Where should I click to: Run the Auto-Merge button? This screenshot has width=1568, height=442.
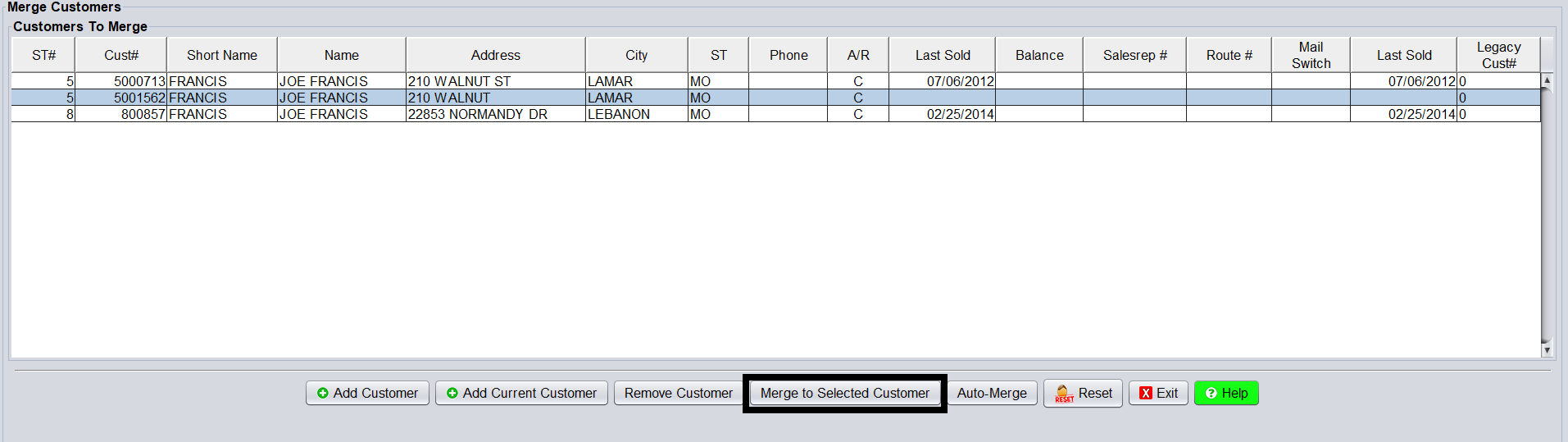pos(992,394)
